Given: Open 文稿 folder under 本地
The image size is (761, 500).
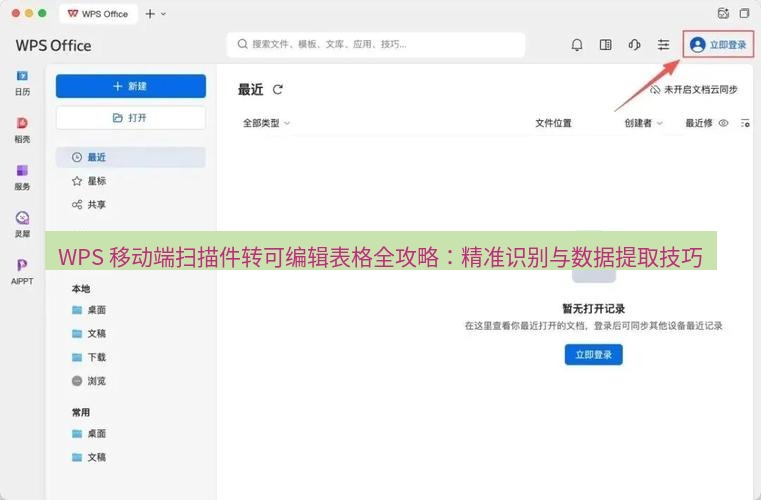Looking at the screenshot, I should pos(89,333).
